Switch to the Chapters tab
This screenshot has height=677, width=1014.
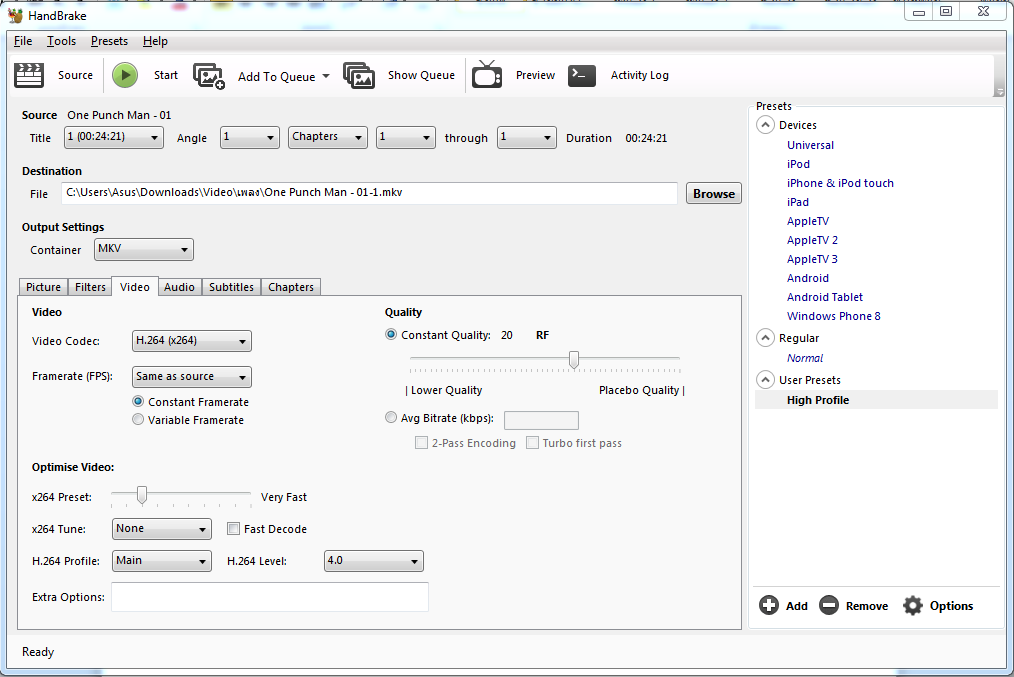(291, 287)
